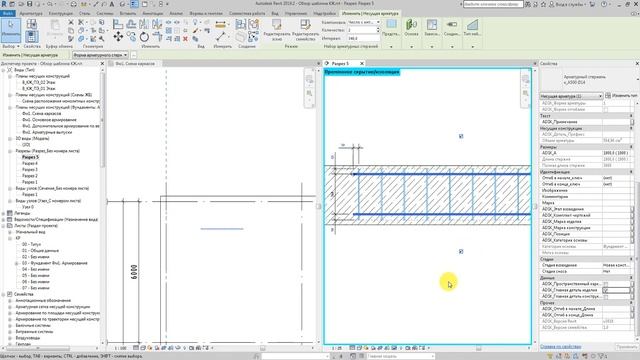Screen dimensions: 640x360
Task: Click the options button beside rebar shape dropdown
Action: [134, 55]
